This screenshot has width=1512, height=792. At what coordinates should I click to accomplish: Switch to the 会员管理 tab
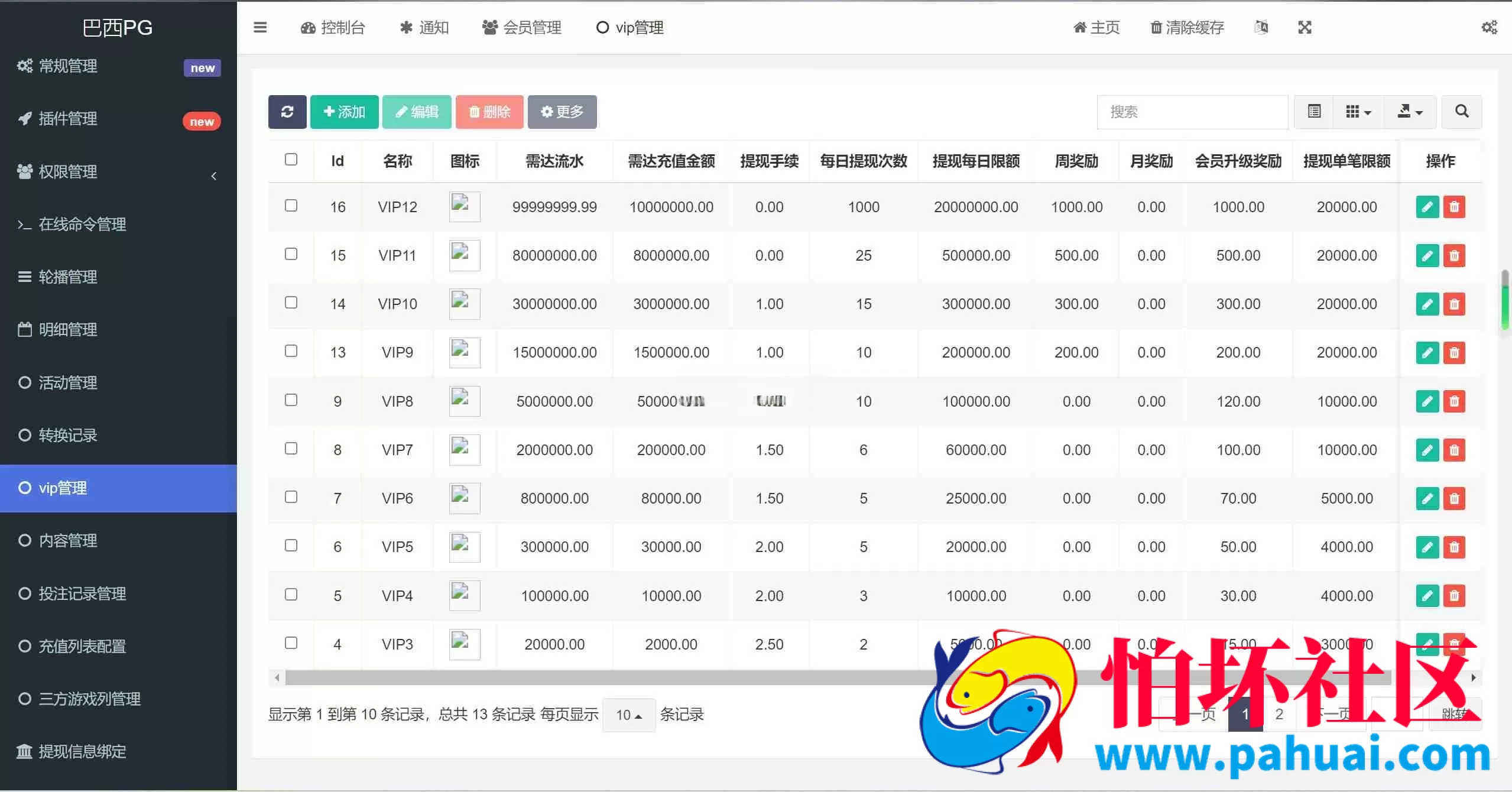tap(522, 27)
